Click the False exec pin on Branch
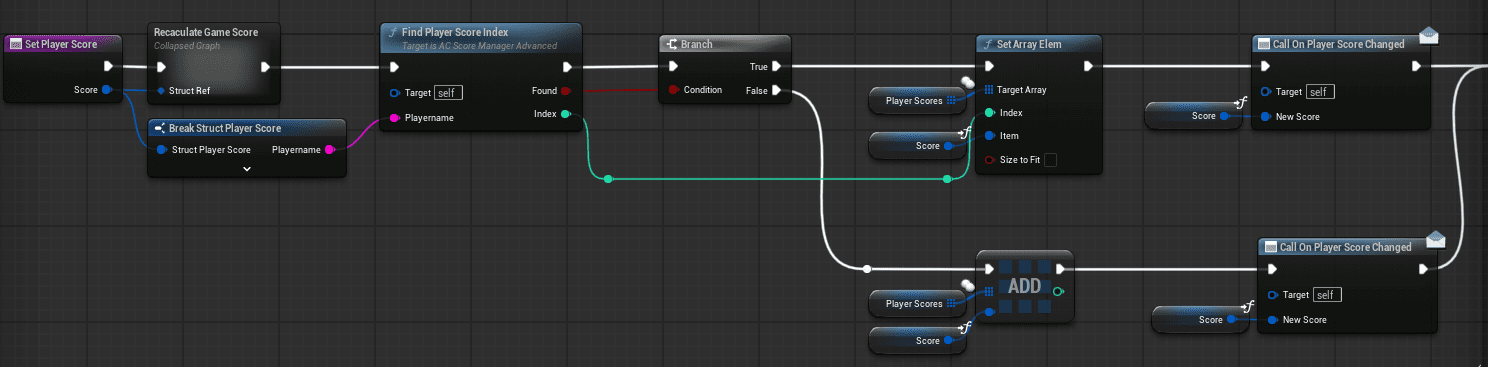The height and width of the screenshot is (367, 1488). coord(776,90)
